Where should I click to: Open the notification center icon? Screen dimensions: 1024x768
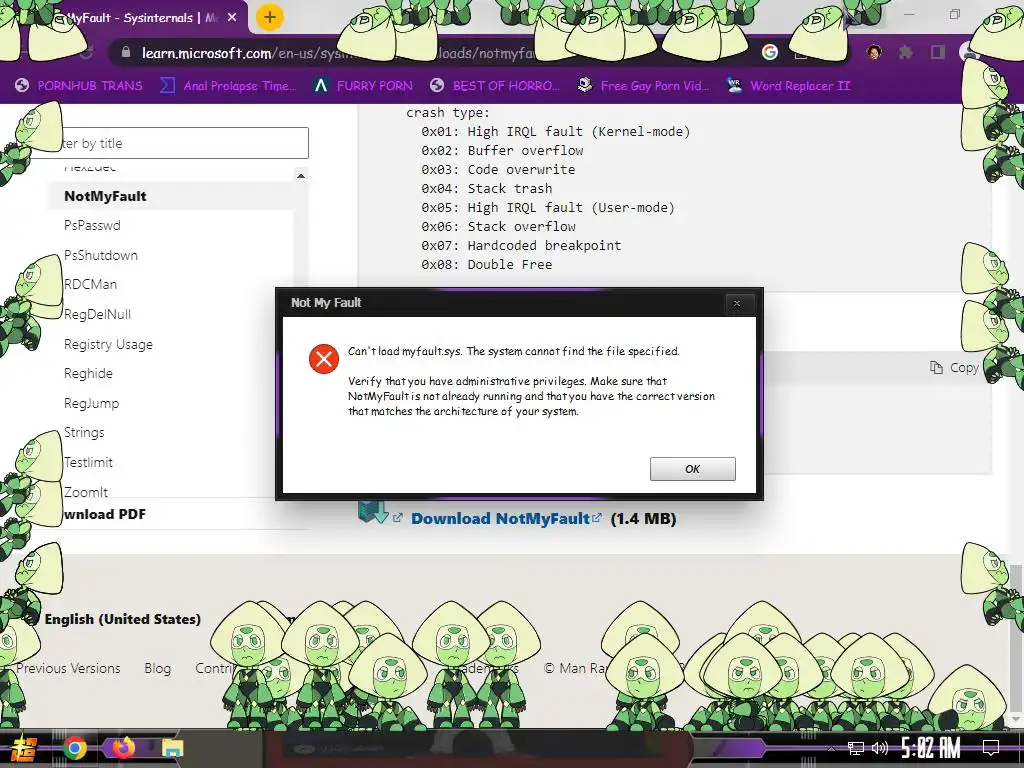click(991, 748)
